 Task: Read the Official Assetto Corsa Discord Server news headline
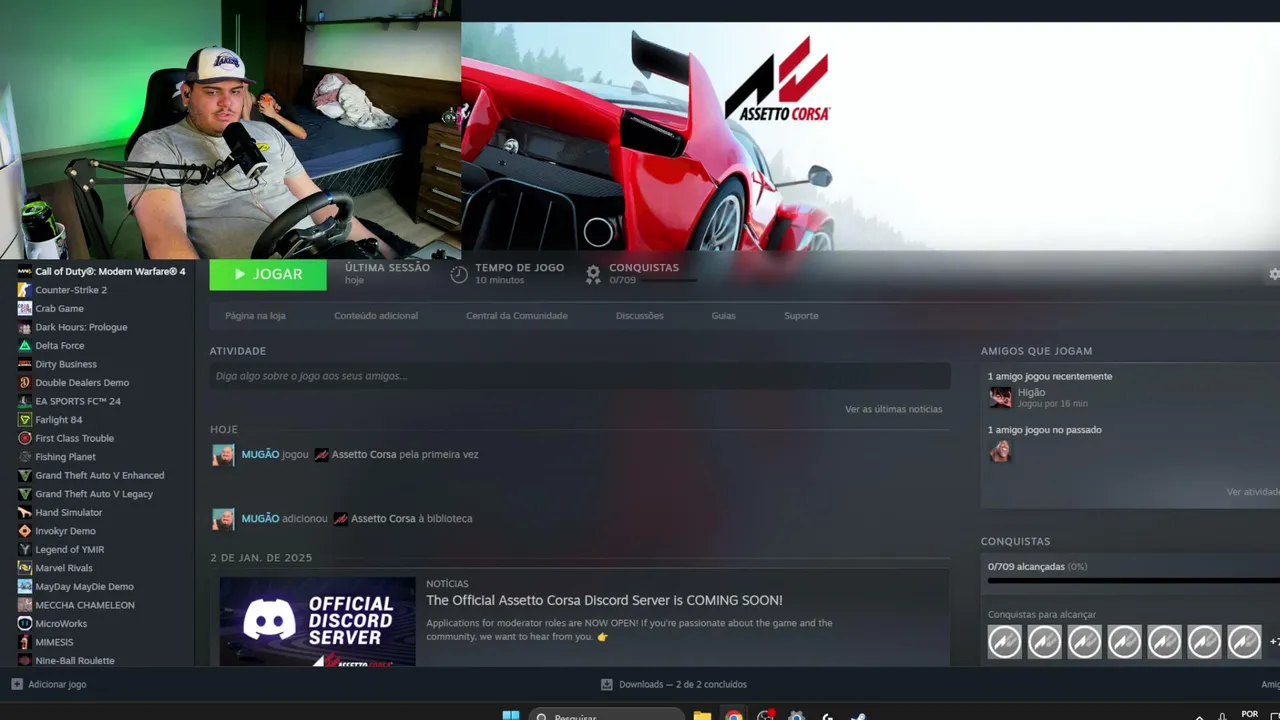(x=604, y=600)
